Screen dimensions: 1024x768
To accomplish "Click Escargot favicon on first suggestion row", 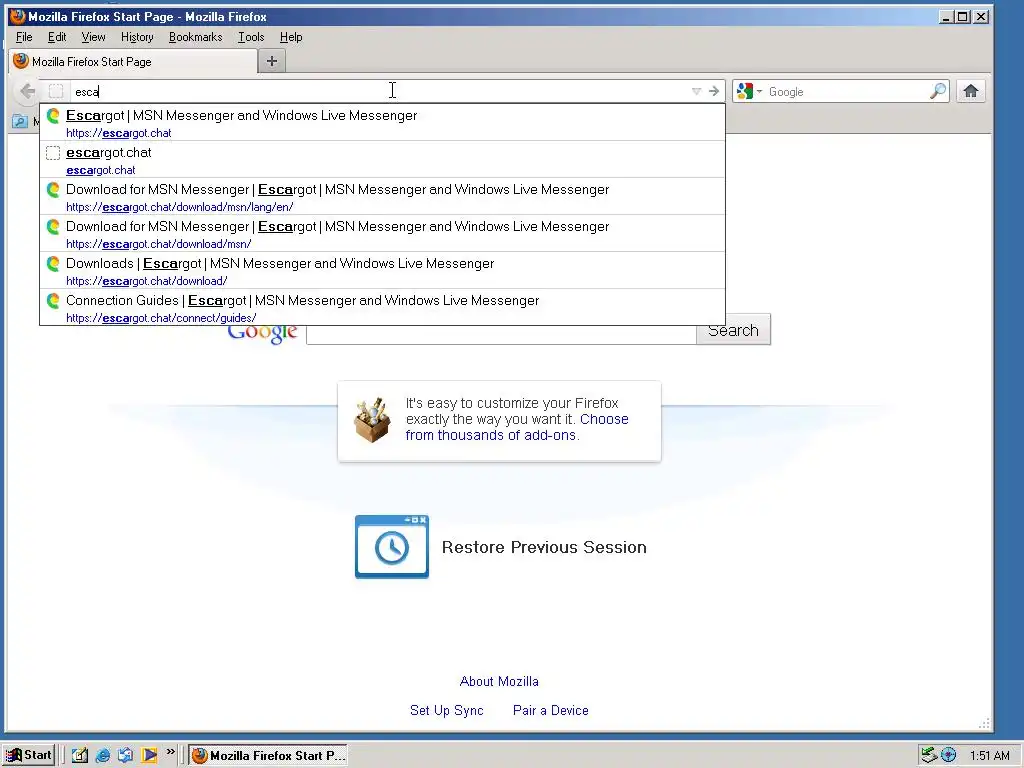I will coord(54,116).
